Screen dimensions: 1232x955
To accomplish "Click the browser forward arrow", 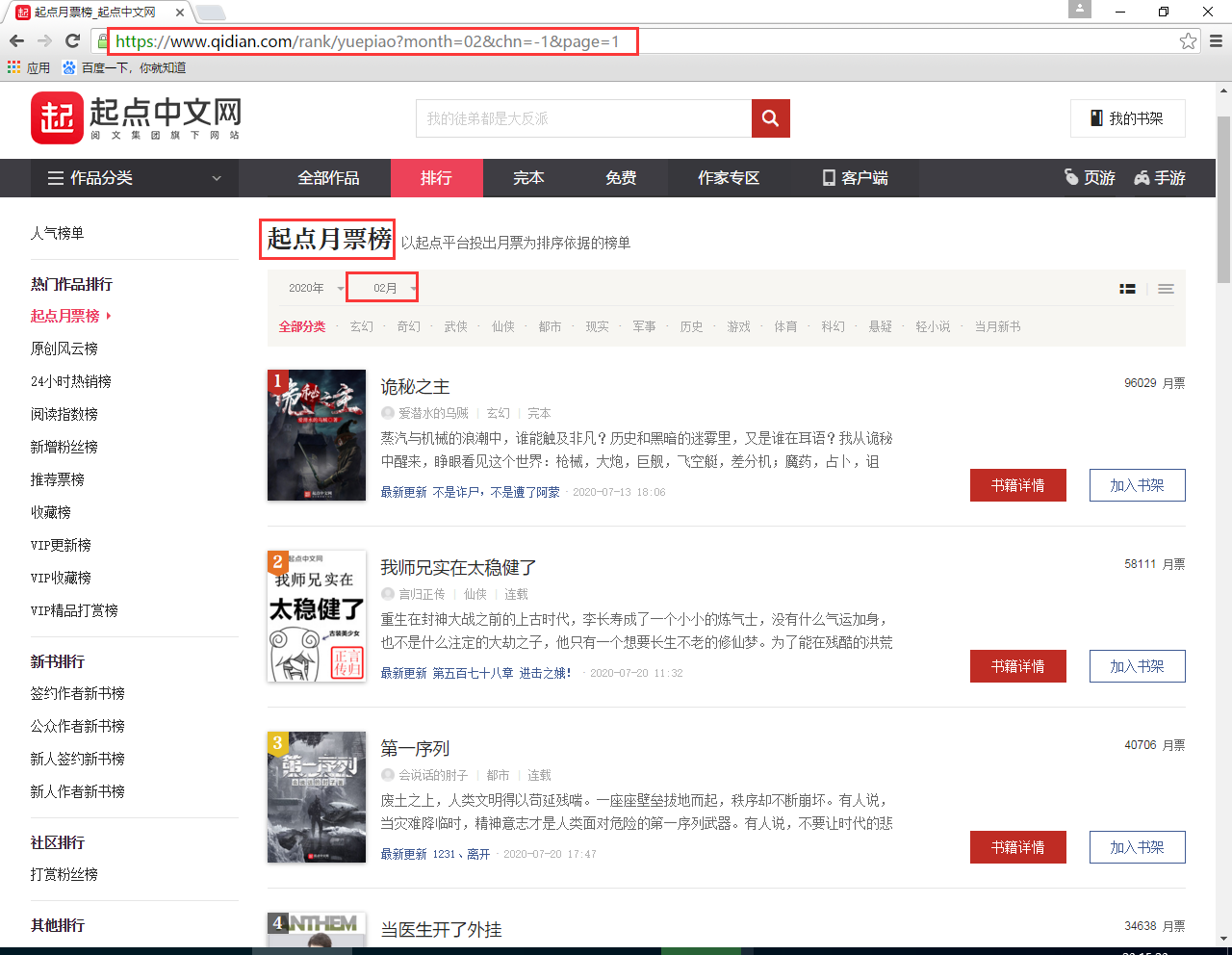I will point(44,41).
